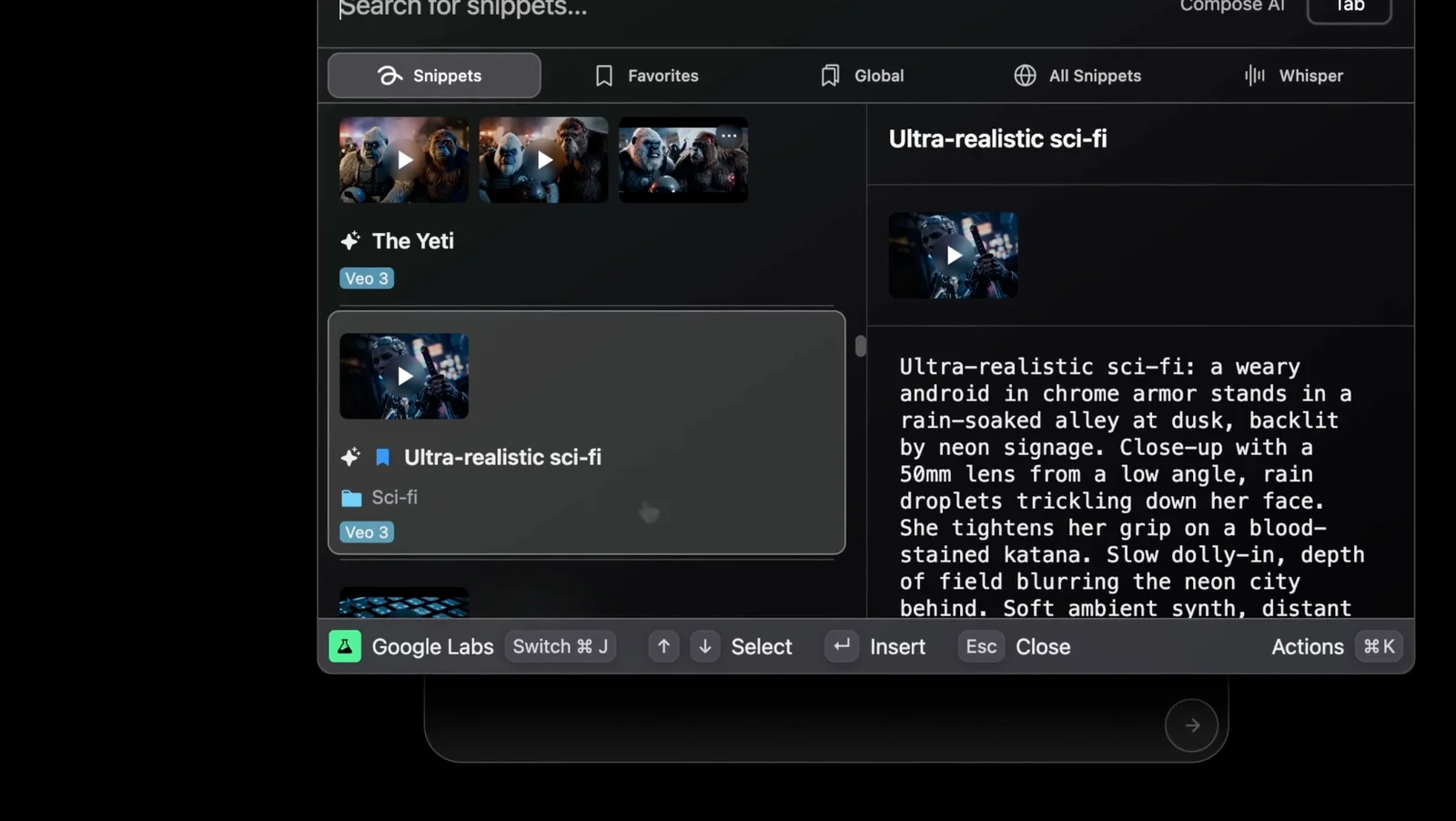Switch to the Whisper tab

pyautogui.click(x=1293, y=76)
